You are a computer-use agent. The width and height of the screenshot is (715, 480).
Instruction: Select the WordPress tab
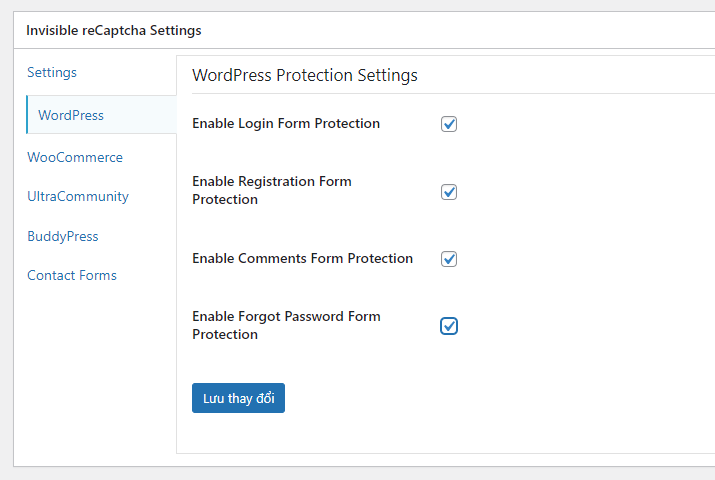(71, 115)
